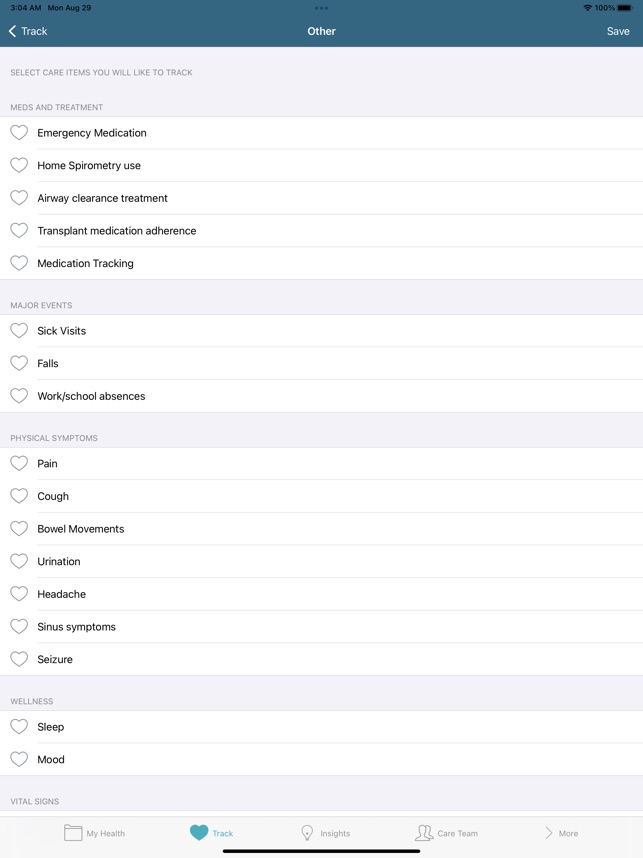Select the heart next to Seizure
Viewport: 643px width, 858px height.
coord(18,659)
